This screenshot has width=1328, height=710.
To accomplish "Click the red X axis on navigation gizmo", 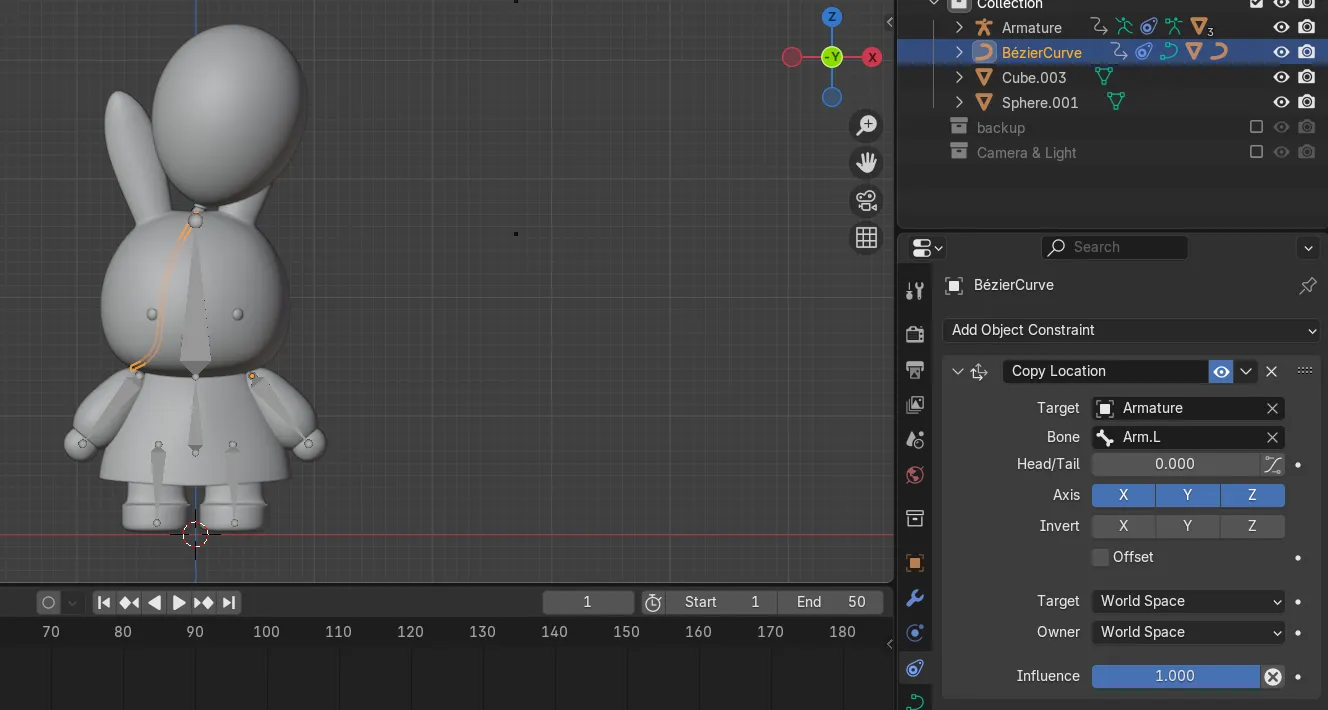I will 872,57.
